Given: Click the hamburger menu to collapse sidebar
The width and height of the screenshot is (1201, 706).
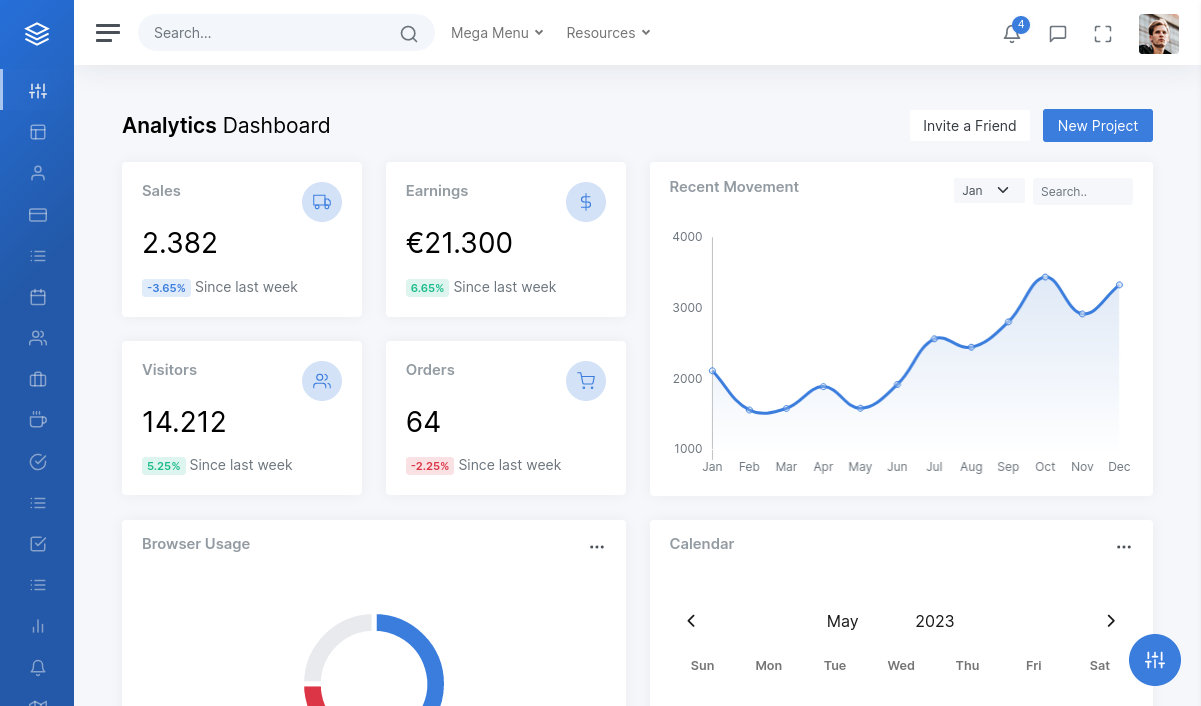Looking at the screenshot, I should 108,33.
